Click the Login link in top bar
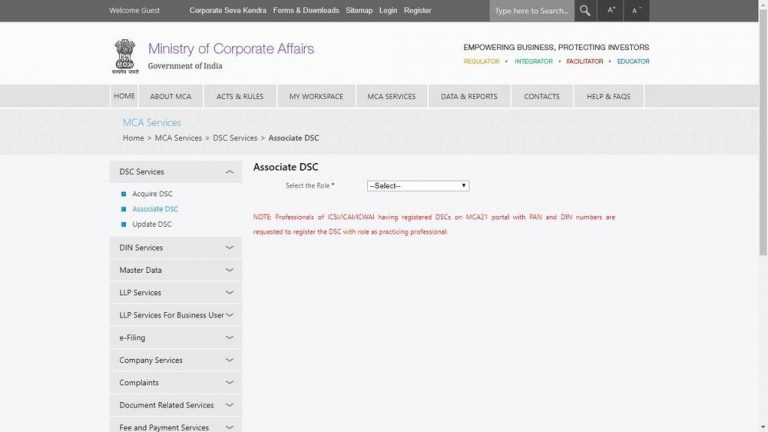This screenshot has height=432, width=768. click(387, 10)
